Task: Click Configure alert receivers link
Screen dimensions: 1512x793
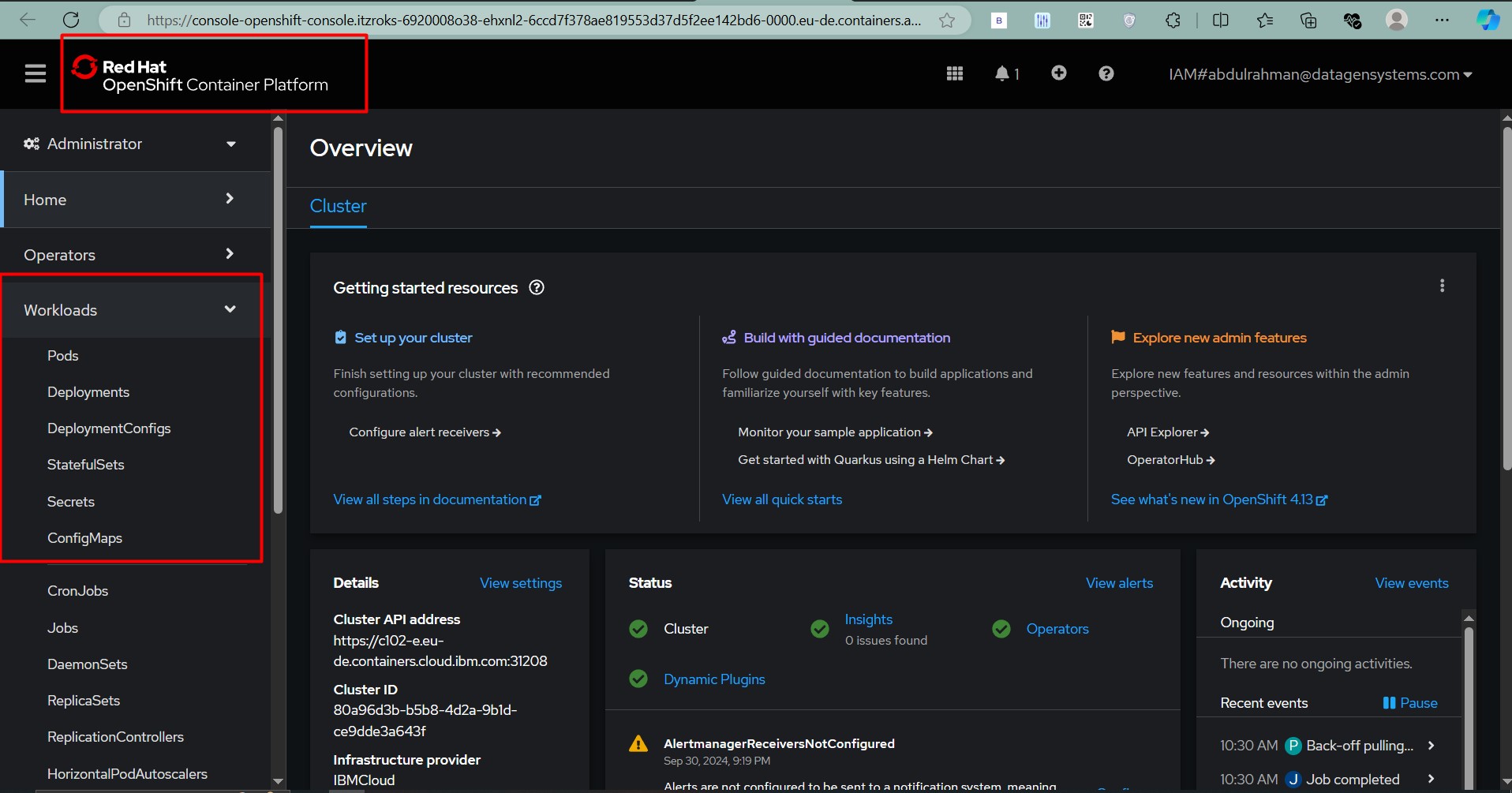Action: point(425,432)
